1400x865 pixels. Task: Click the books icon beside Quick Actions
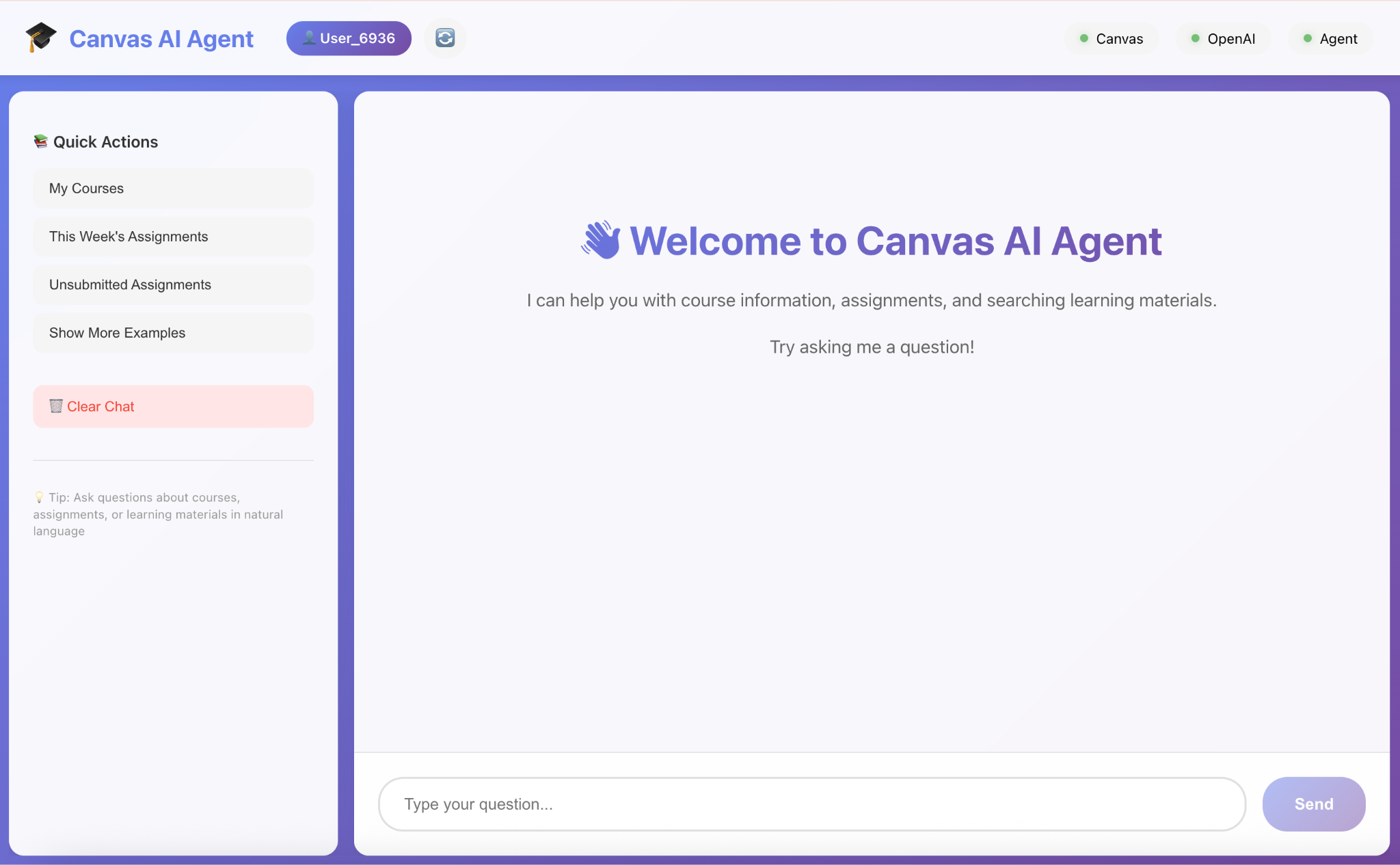point(41,142)
